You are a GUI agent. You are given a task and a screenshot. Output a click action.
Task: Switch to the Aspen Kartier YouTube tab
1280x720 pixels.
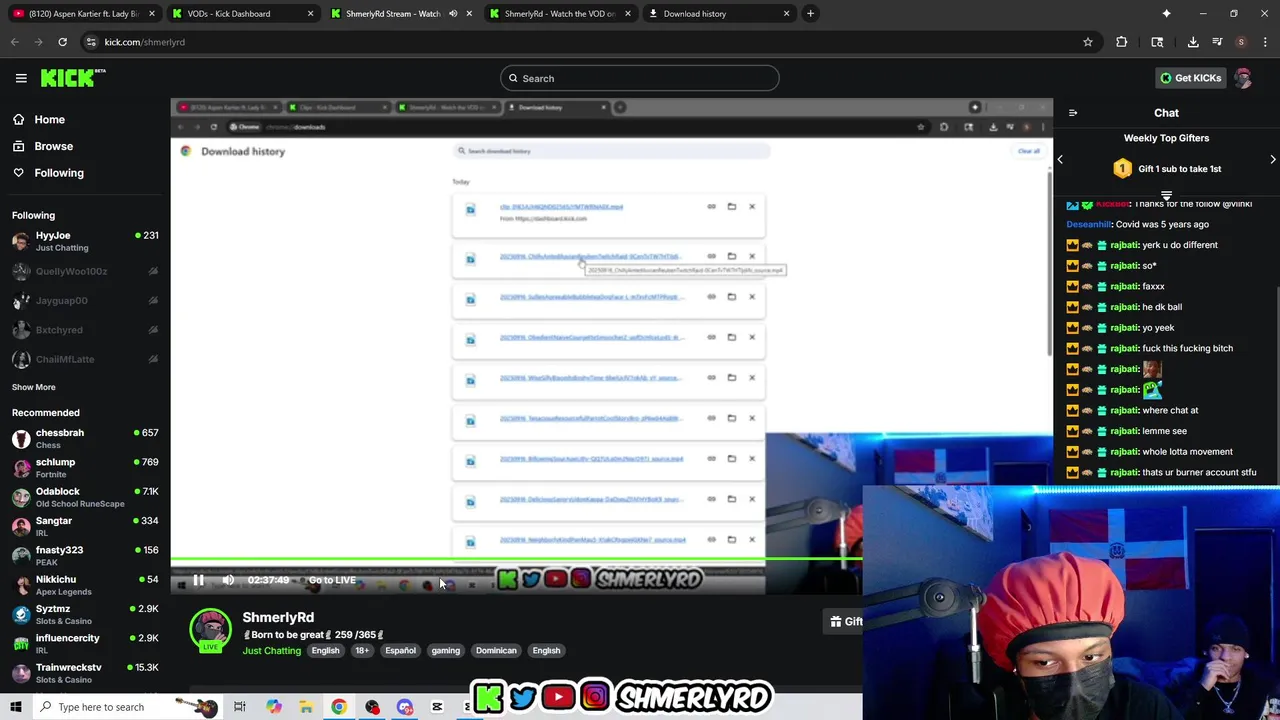coord(83,14)
